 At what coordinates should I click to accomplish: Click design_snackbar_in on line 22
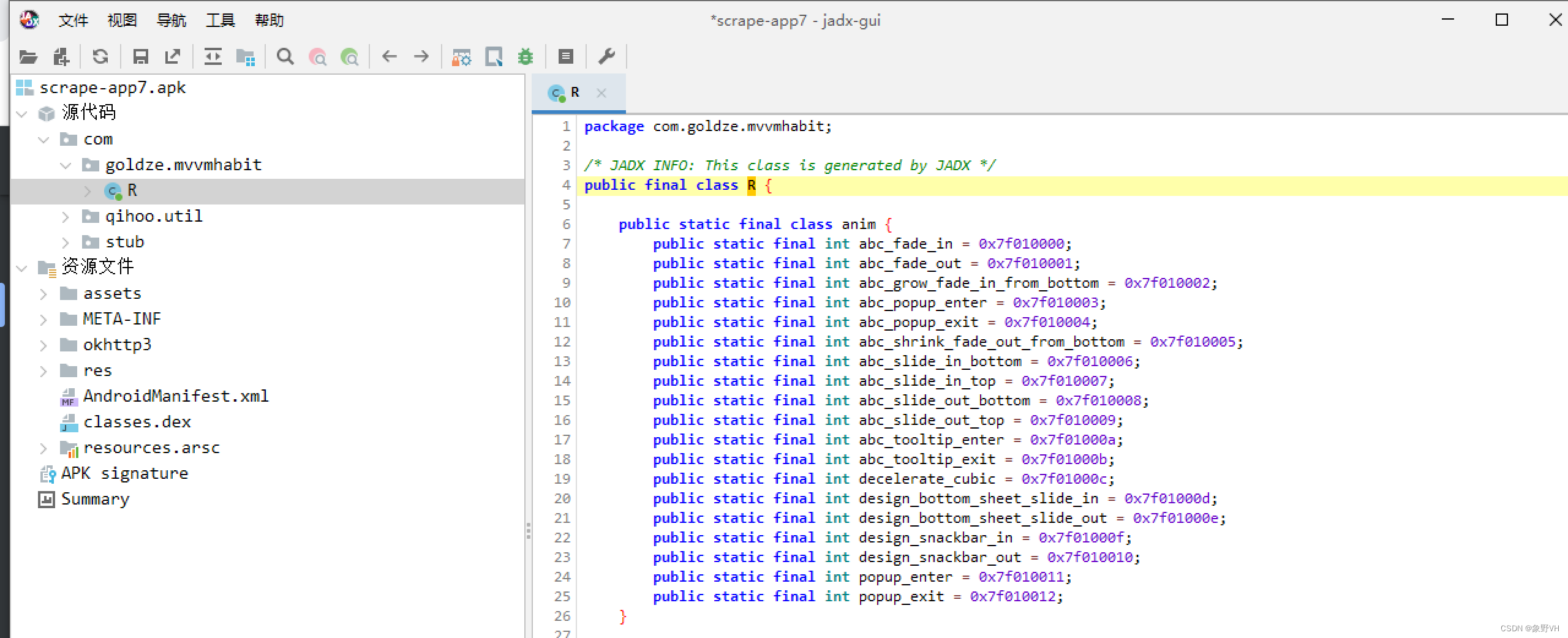coord(936,538)
